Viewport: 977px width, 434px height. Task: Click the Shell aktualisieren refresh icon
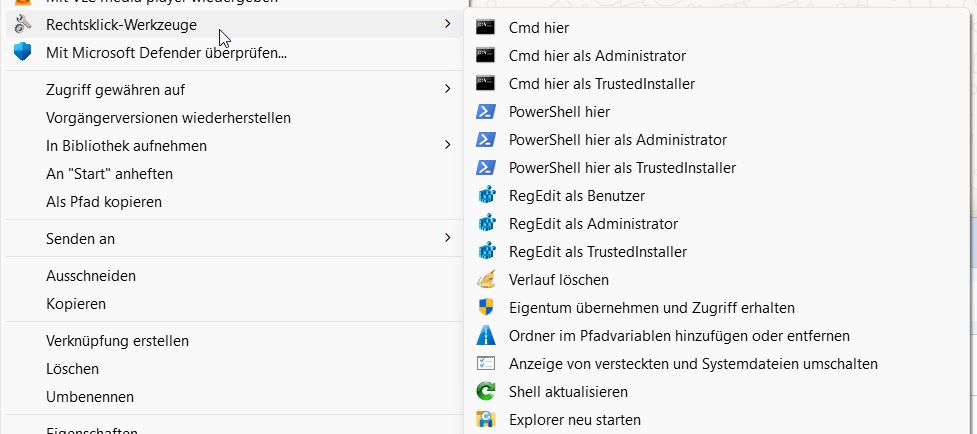[x=487, y=392]
